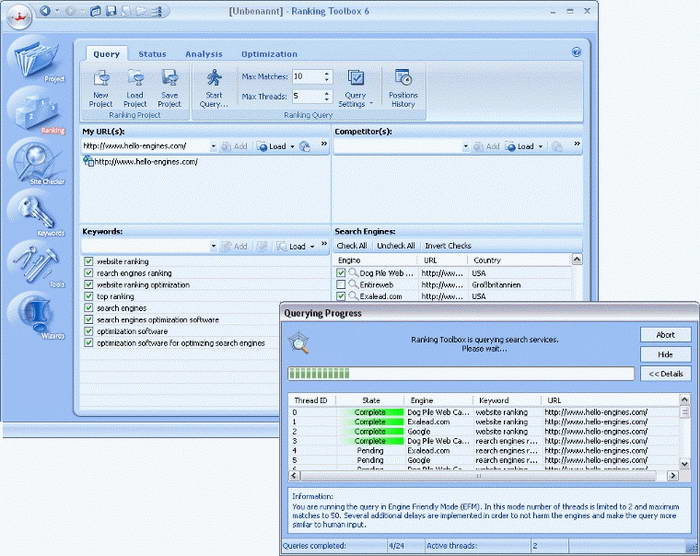700x556 pixels.
Task: Uncheck the 'rearch engines ranking' keyword
Action: click(88, 273)
